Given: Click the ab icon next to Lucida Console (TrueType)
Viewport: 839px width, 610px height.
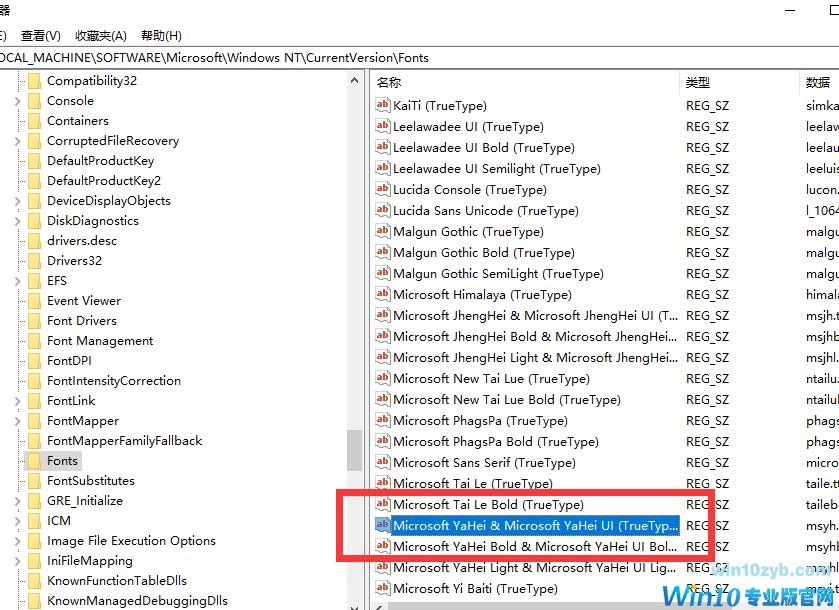Looking at the screenshot, I should pos(381,189).
